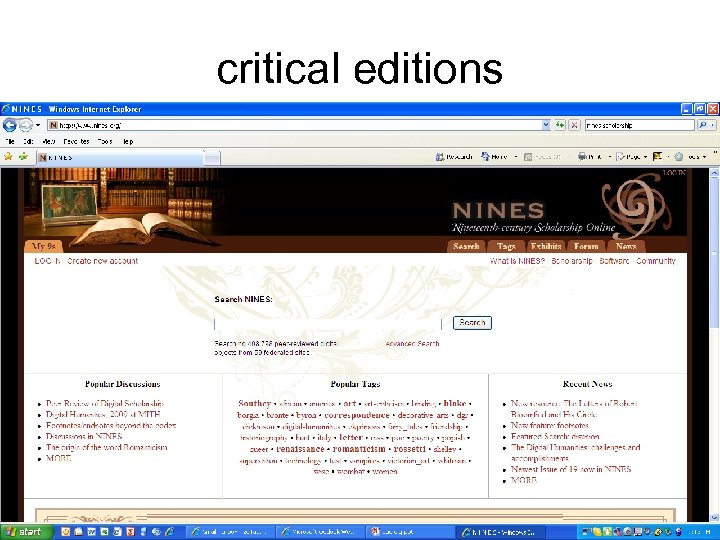The width and height of the screenshot is (720, 540).
Task: Click the Software link
Action: click(x=614, y=261)
